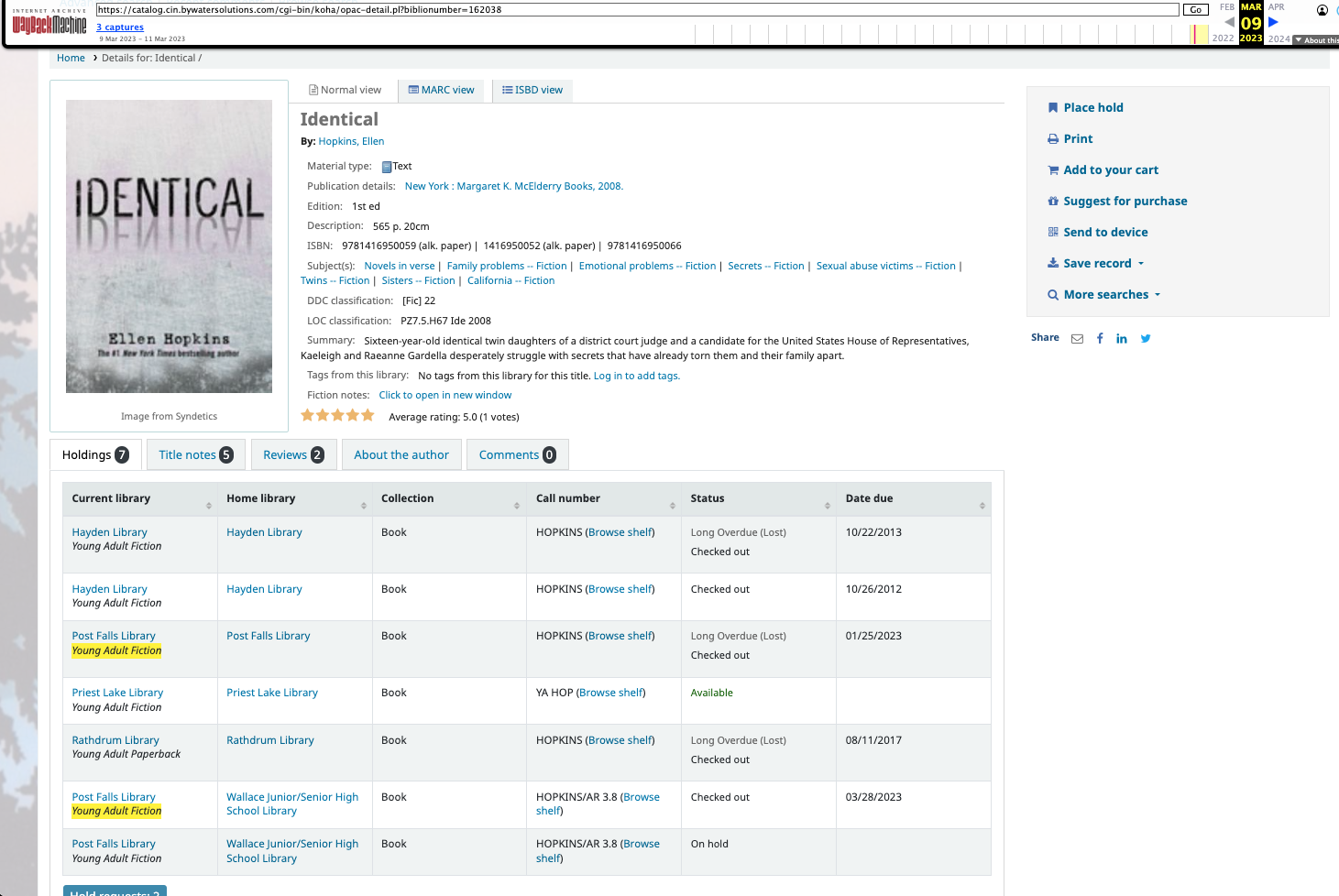Open subject Emotional problems -- Fiction
This screenshot has width=1339, height=896.
(x=647, y=266)
